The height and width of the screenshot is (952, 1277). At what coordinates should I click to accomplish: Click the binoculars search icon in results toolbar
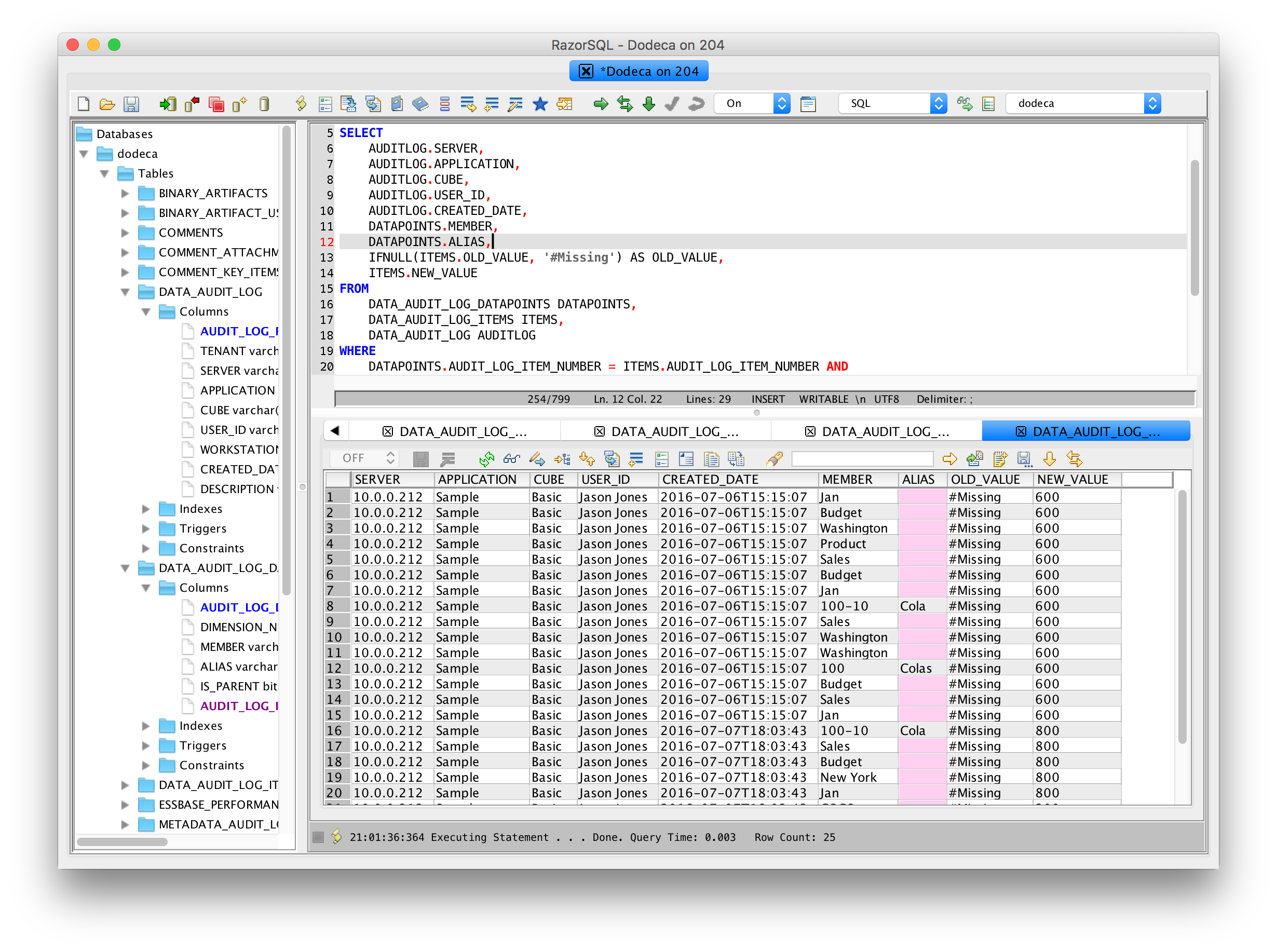511,459
